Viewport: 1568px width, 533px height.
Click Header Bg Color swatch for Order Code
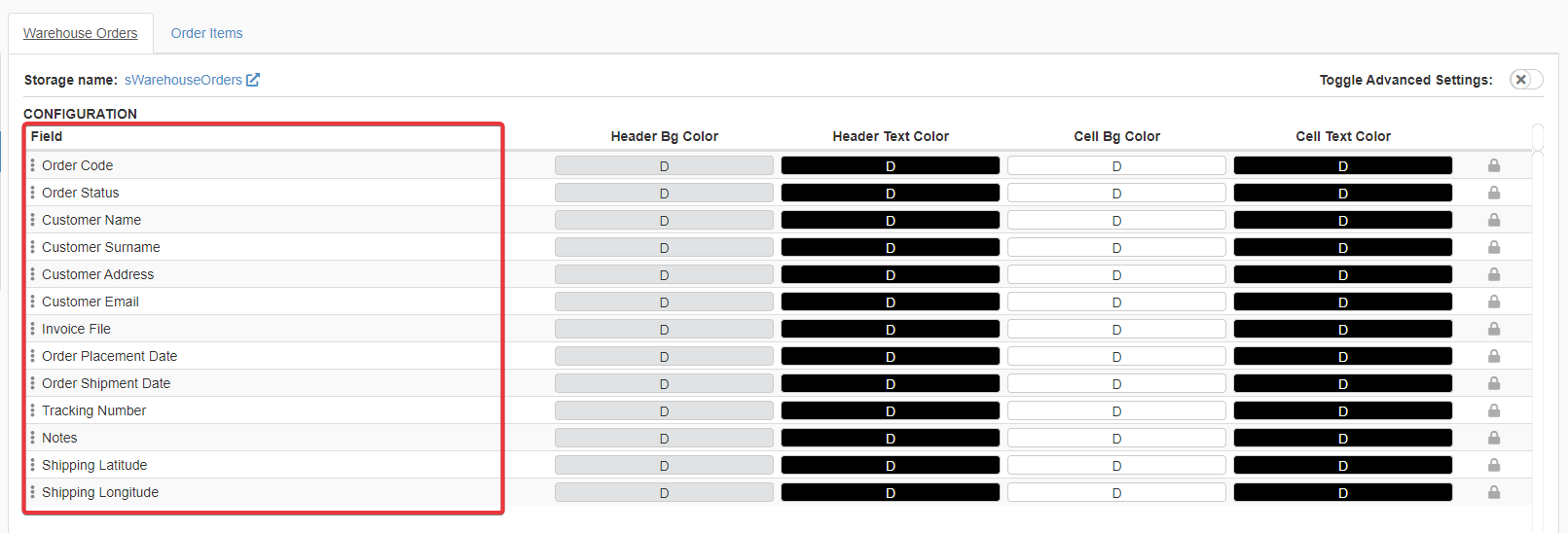[x=664, y=166]
